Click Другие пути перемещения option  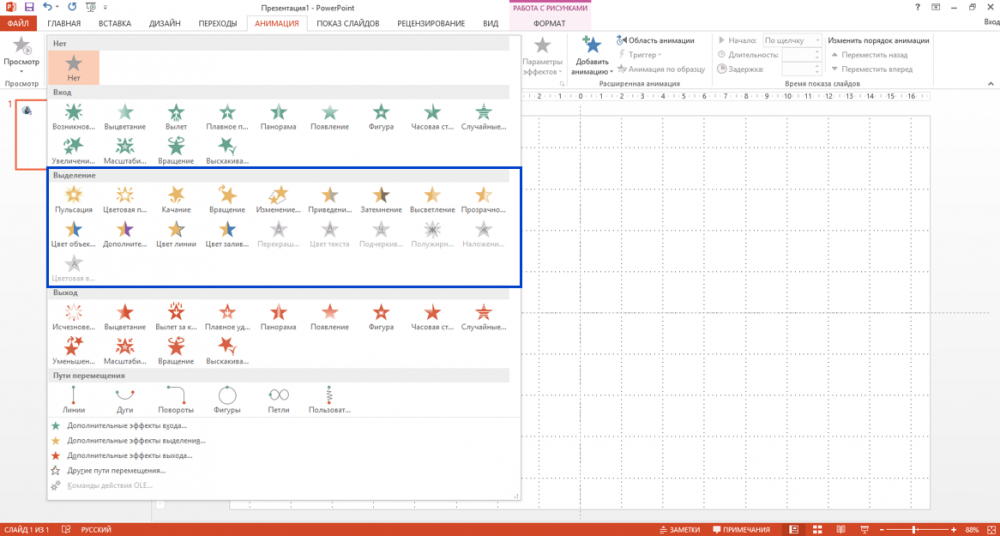point(116,470)
